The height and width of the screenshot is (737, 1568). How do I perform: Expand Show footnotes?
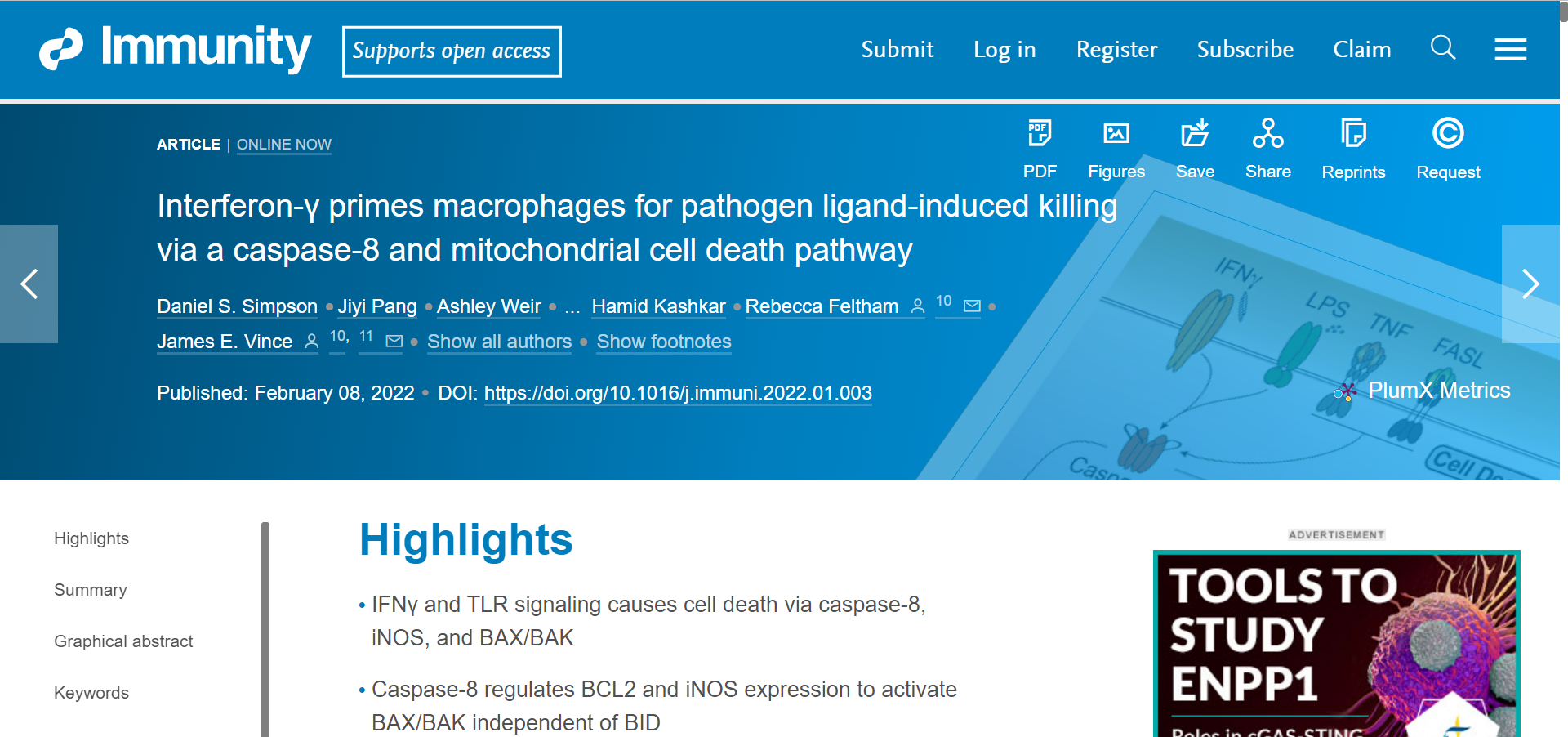click(664, 342)
